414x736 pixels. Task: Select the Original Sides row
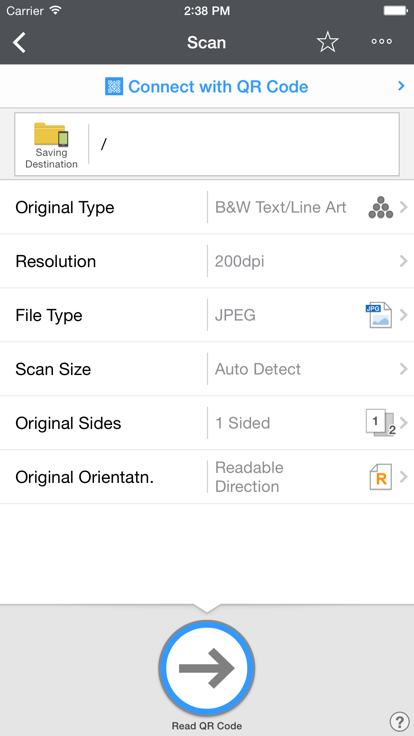click(207, 423)
